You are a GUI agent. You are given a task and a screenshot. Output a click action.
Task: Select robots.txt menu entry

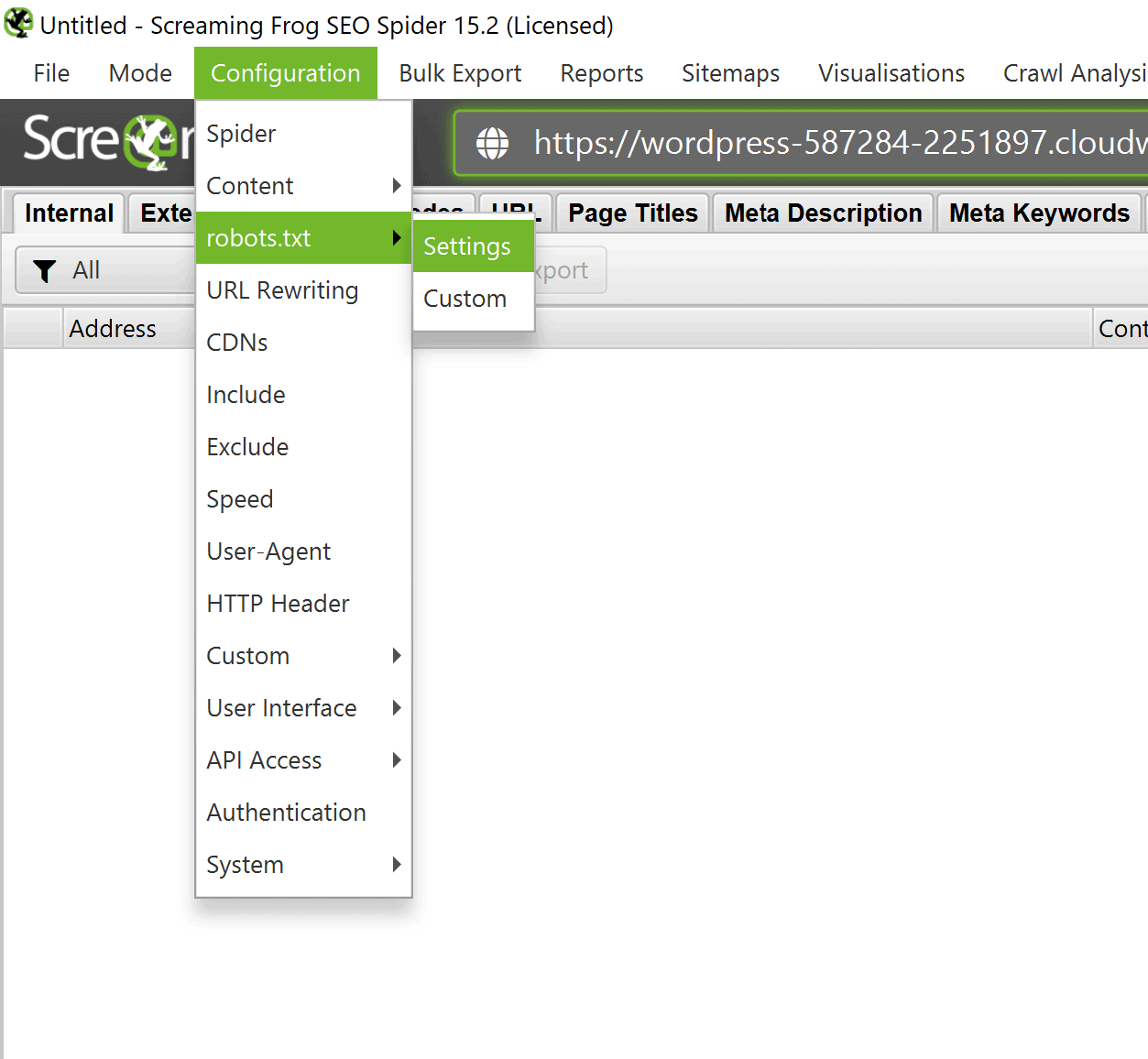(303, 238)
